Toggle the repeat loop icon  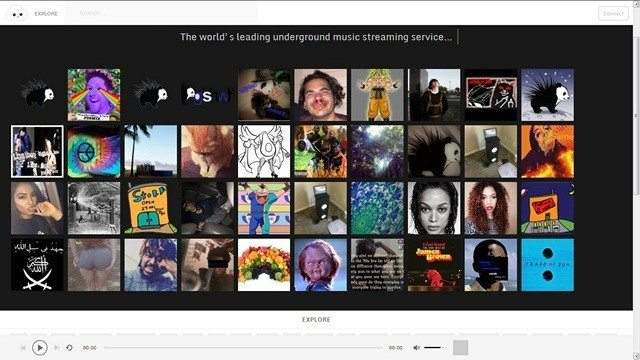[x=69, y=348]
